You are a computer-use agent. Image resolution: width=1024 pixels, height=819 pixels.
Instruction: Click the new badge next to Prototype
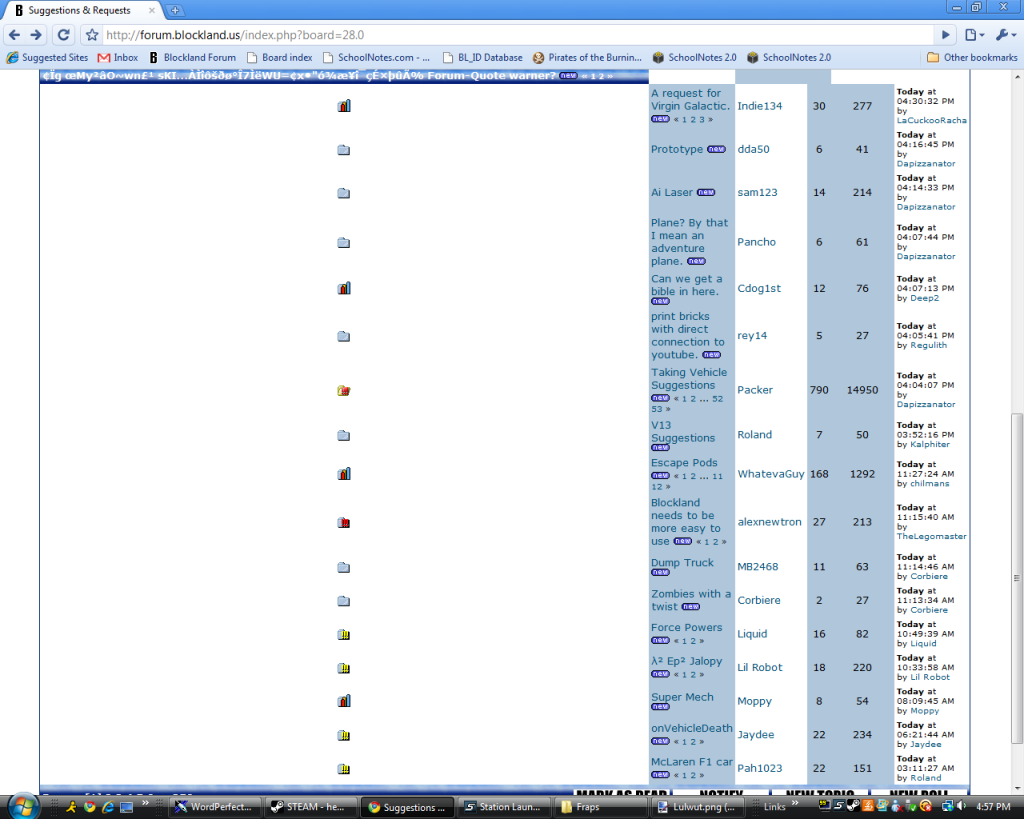click(x=716, y=149)
